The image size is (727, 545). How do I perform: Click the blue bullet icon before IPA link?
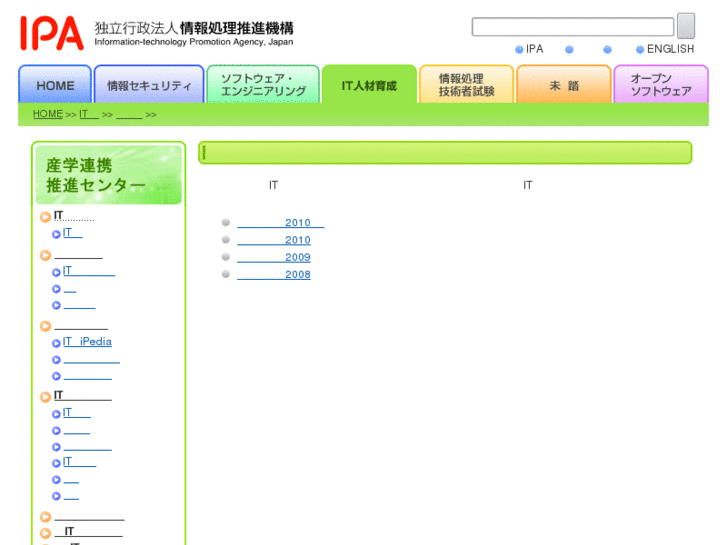pos(519,50)
